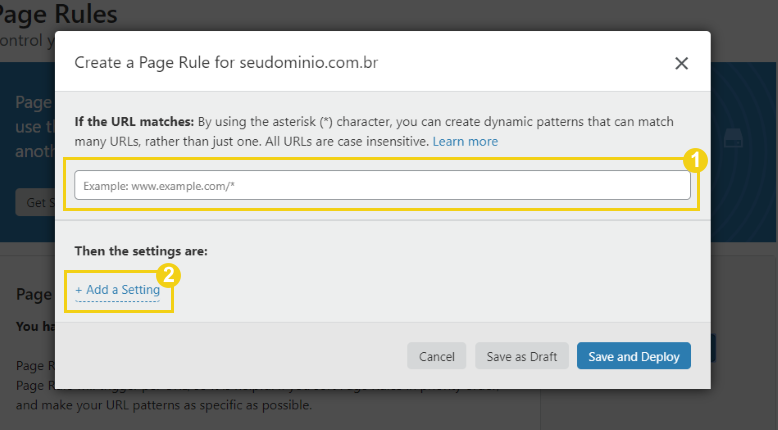Viewport: 778px width, 430px height.
Task: Cancel the page rule creation
Action: point(437,356)
